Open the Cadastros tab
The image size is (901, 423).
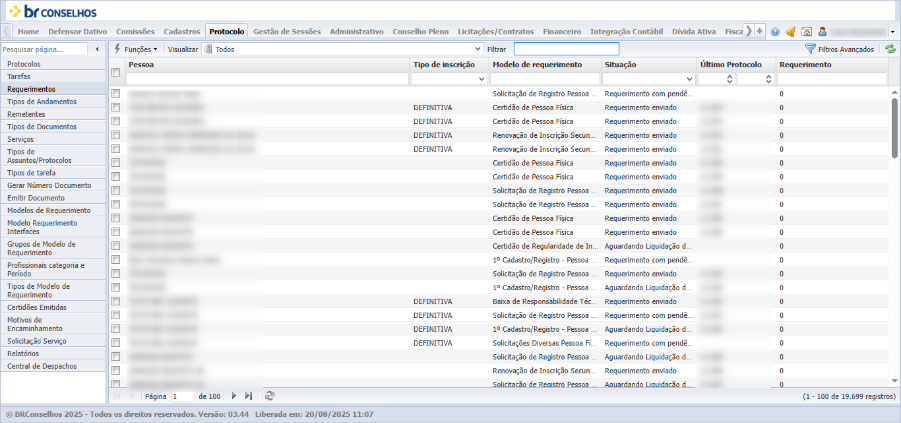(x=182, y=32)
